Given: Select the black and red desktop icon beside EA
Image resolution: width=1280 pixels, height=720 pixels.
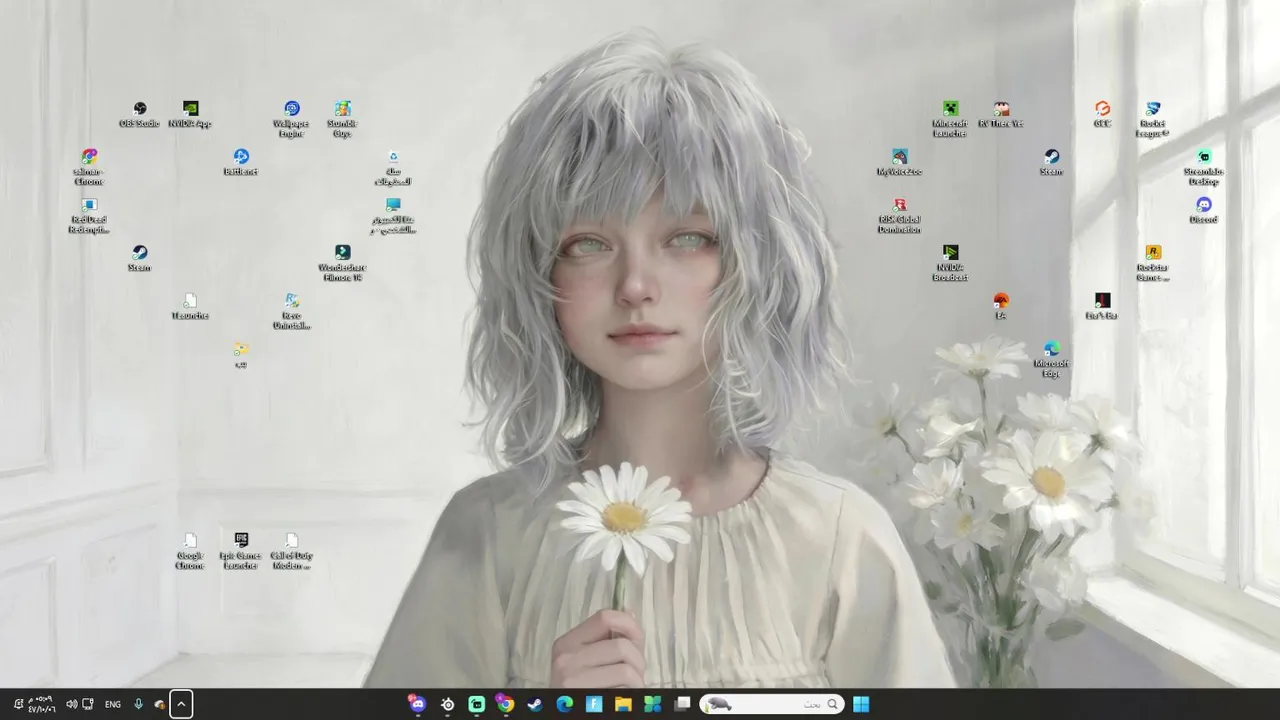Looking at the screenshot, I should tap(1102, 306).
